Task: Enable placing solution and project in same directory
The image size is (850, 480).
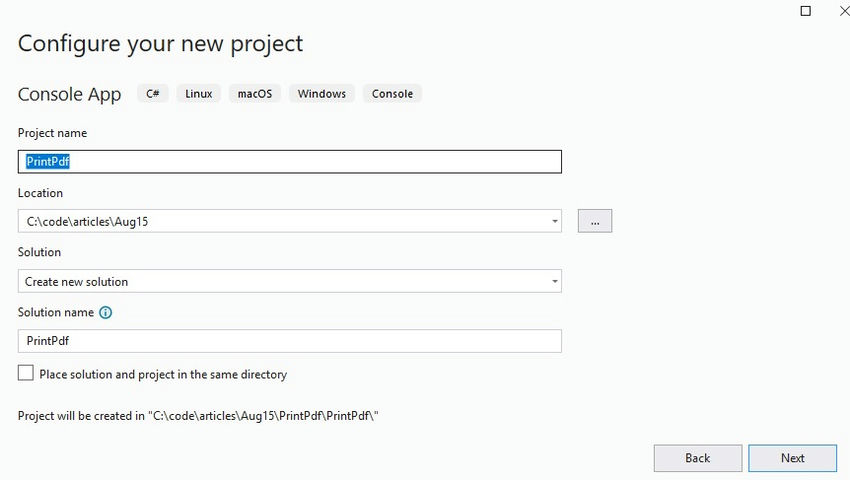Action: coord(25,373)
